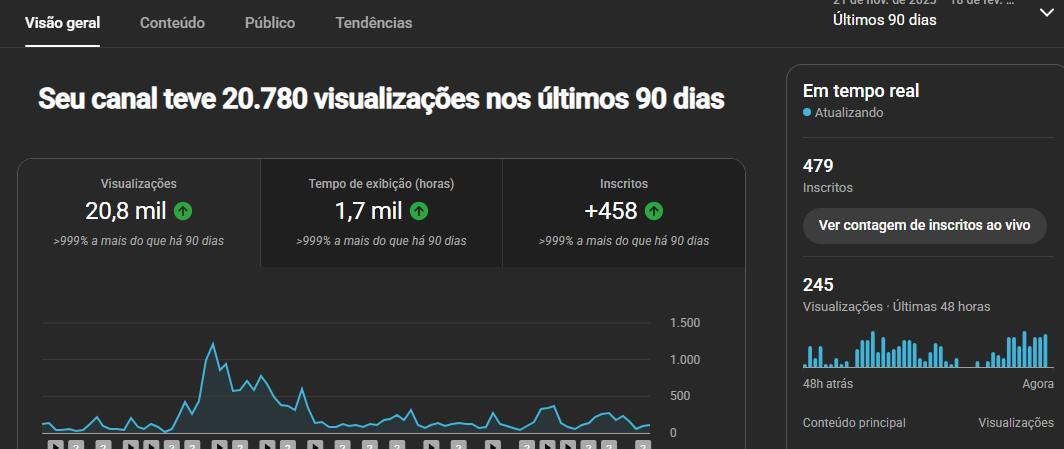Click the green up arrow beside 20,8 mil
The height and width of the screenshot is (449, 1064).
tap(183, 211)
